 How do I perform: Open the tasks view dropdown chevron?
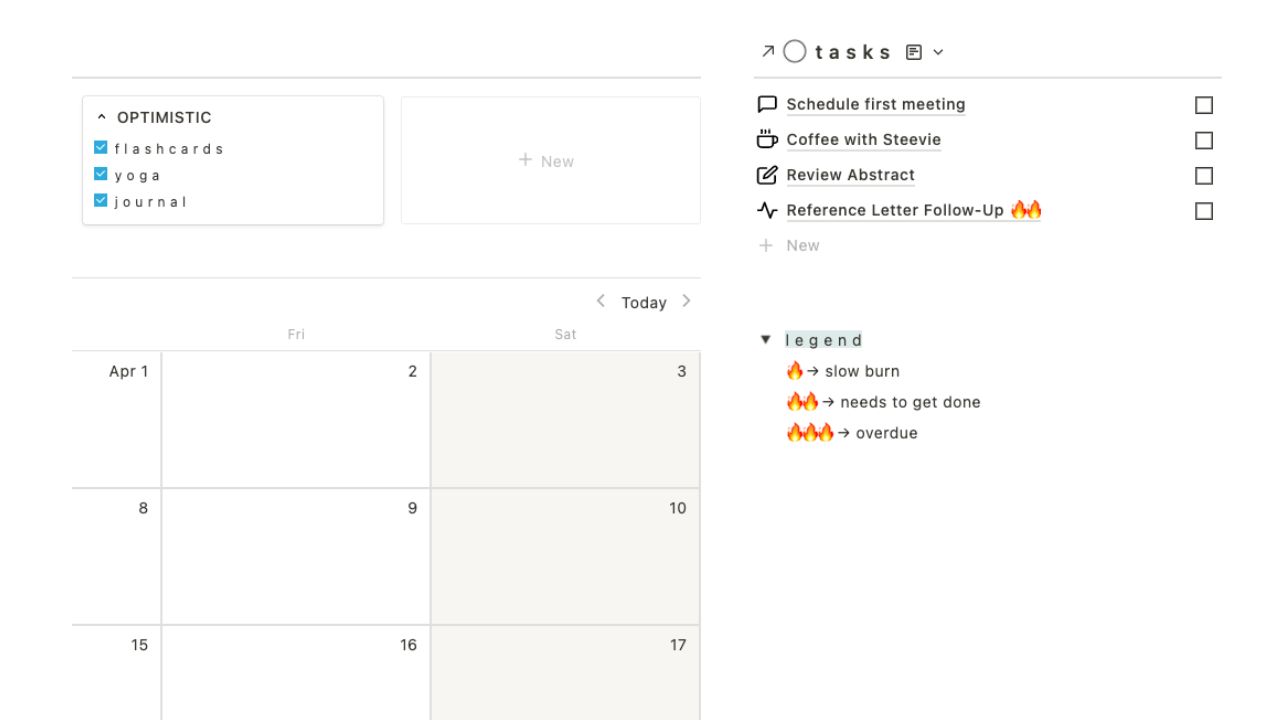pyautogui.click(x=938, y=52)
